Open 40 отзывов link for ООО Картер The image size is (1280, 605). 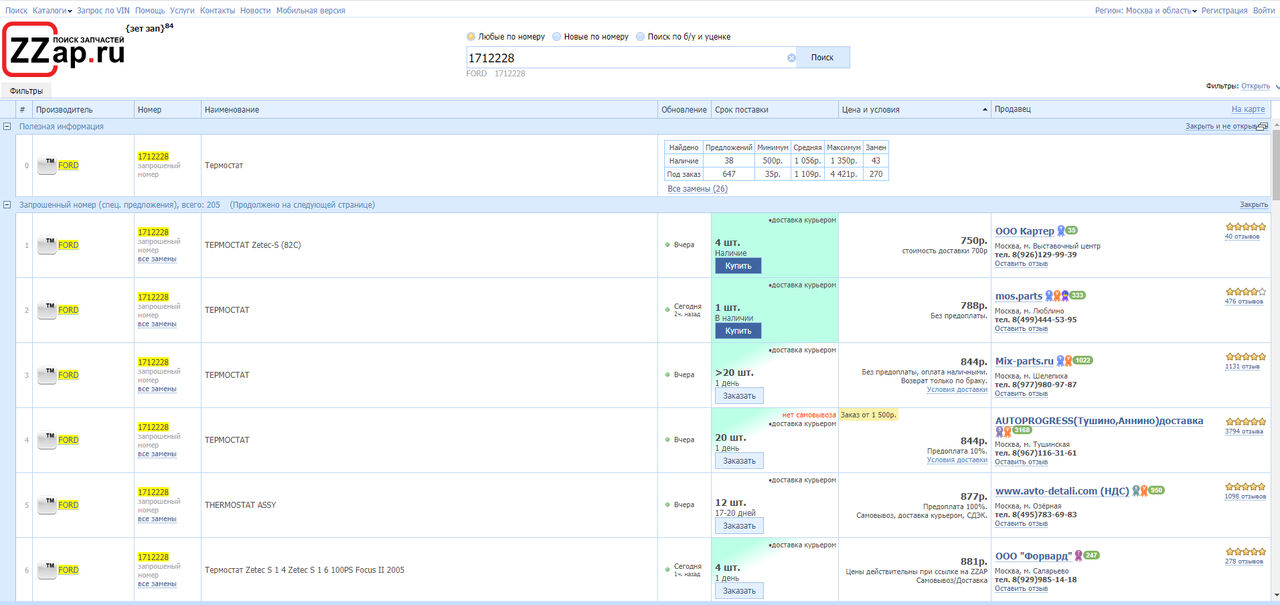coord(1242,237)
